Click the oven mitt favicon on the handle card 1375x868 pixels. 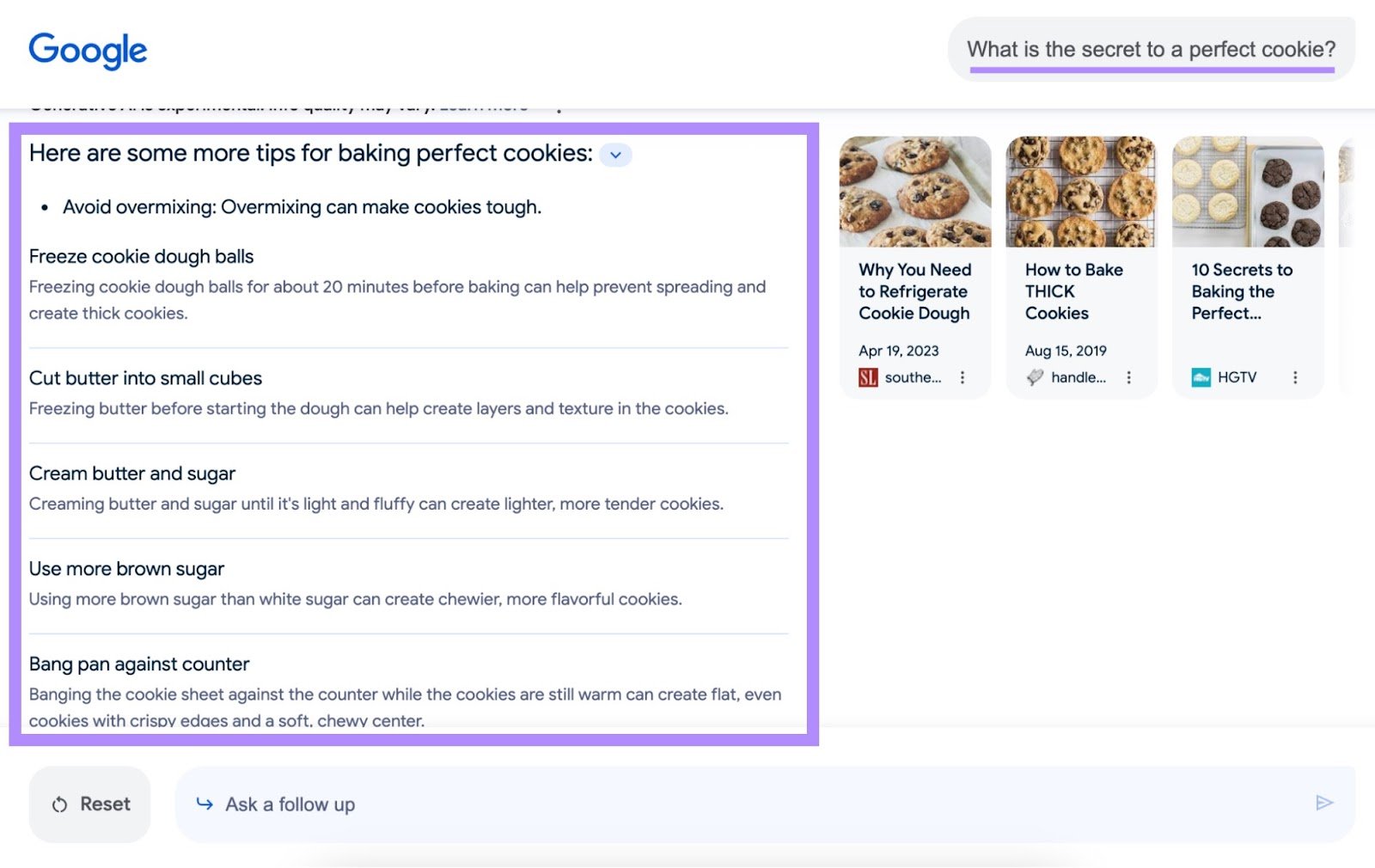(x=1034, y=376)
